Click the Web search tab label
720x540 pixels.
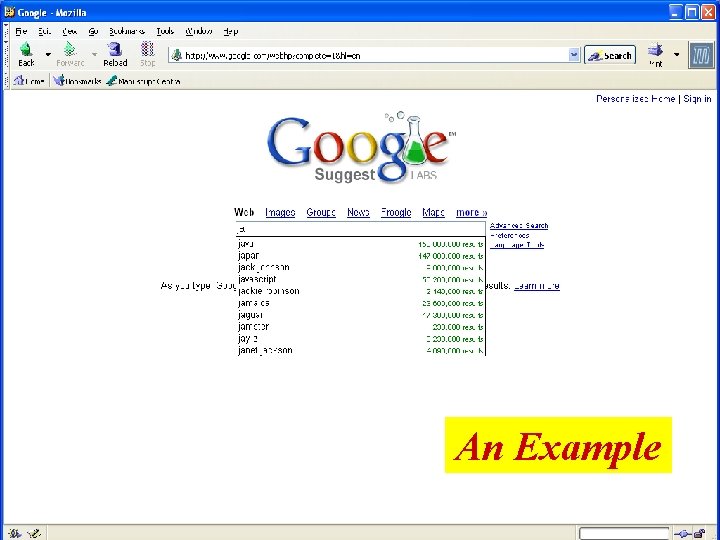244,212
